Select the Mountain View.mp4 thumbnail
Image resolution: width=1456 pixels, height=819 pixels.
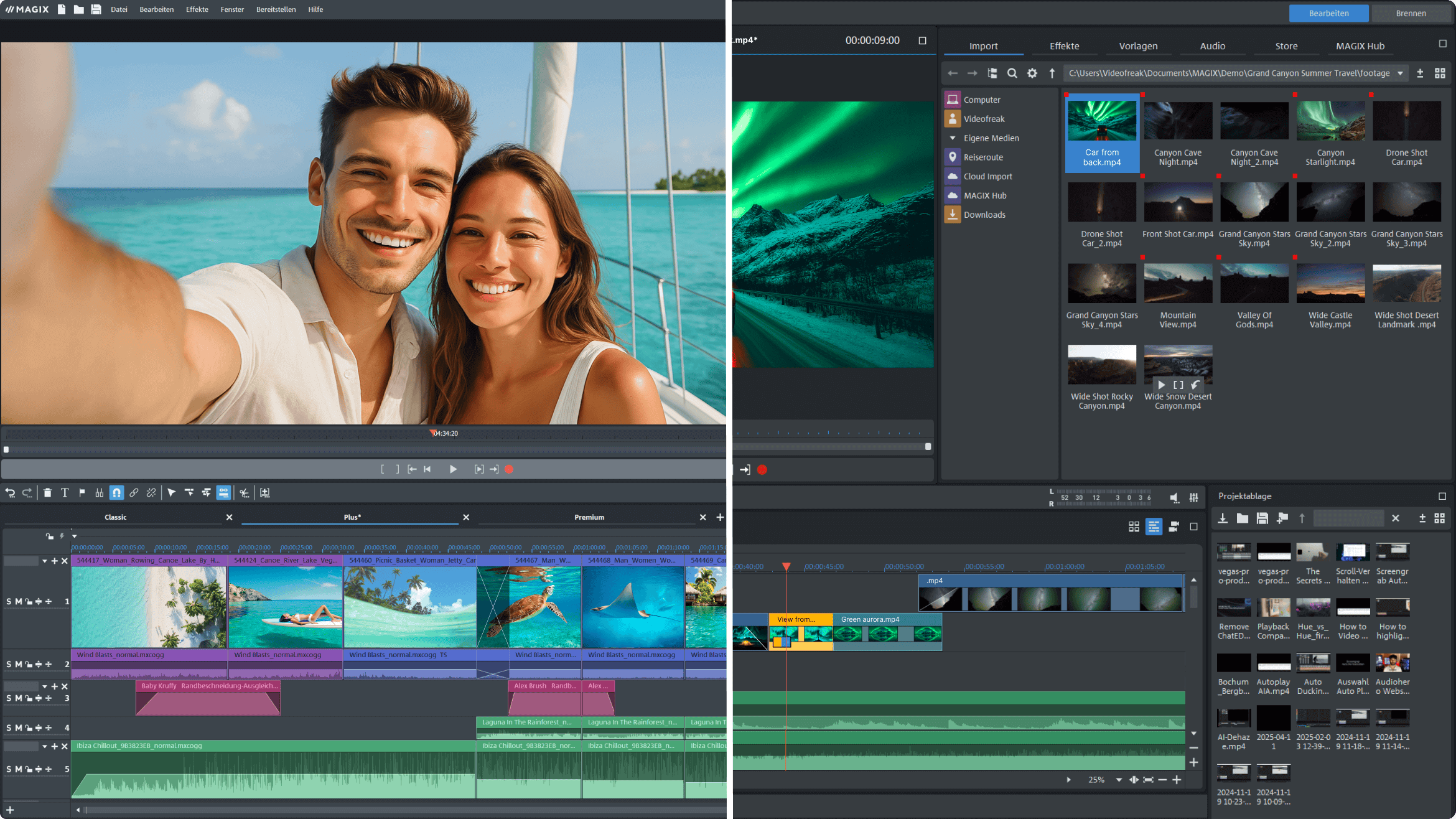[1178, 284]
